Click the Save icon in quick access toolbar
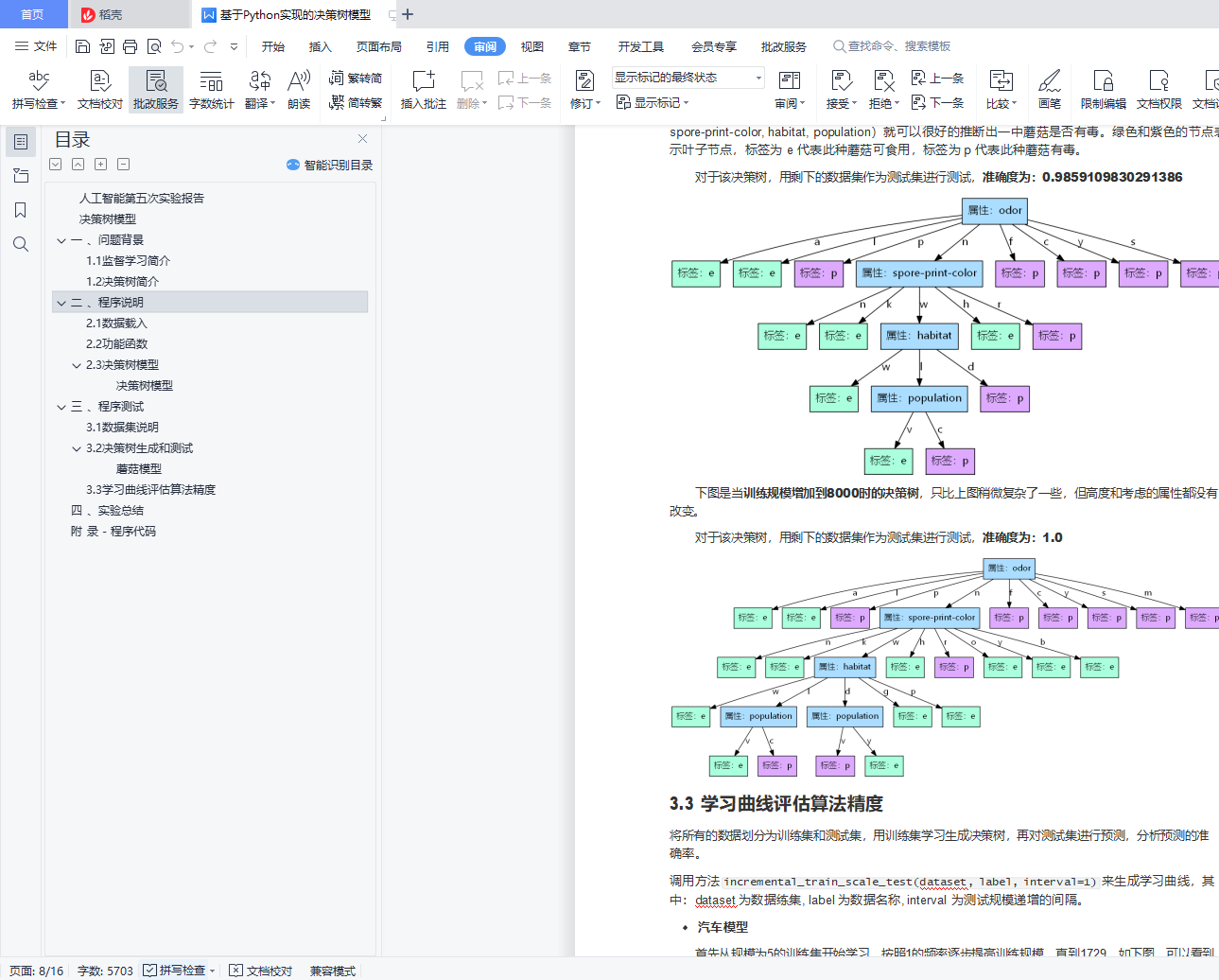 (x=82, y=46)
